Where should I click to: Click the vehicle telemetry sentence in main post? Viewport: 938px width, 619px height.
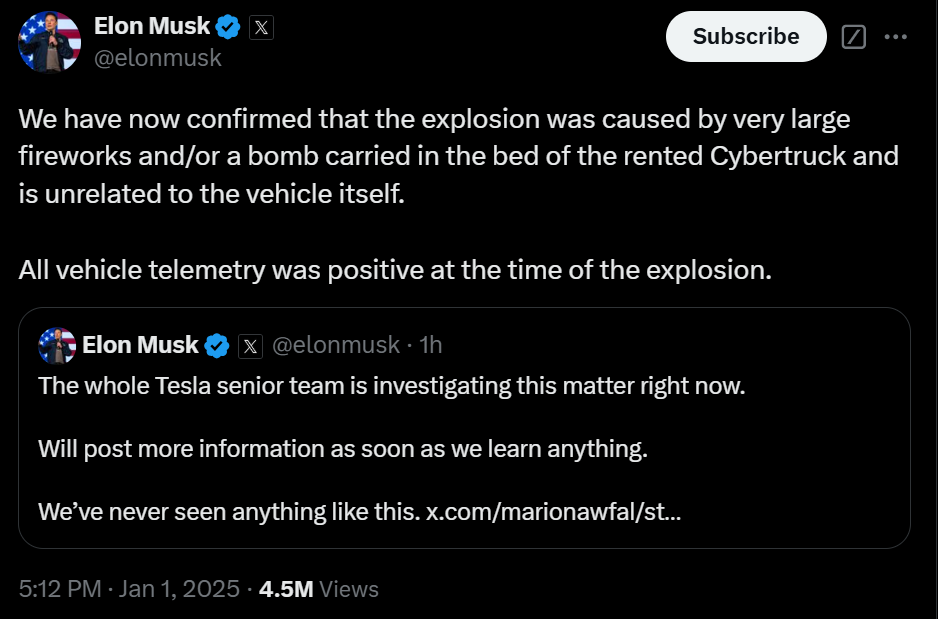(x=395, y=271)
